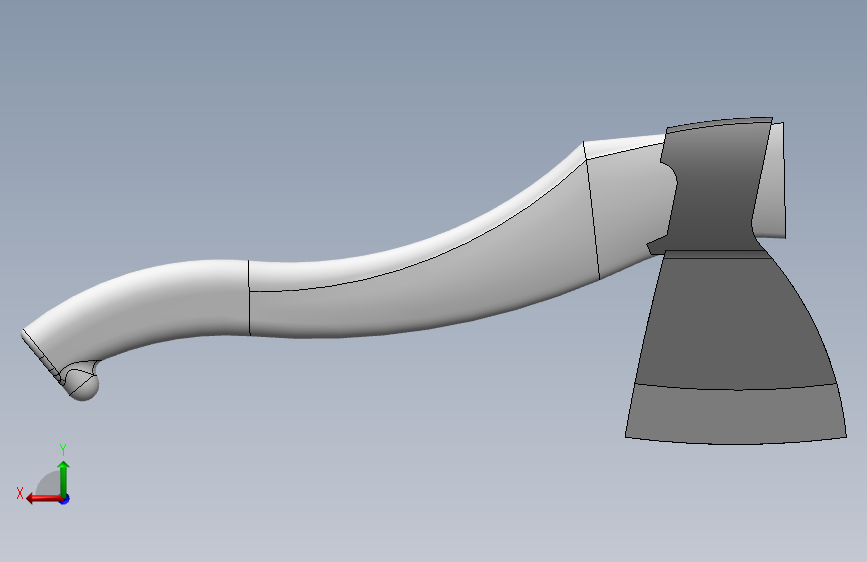Select the lighter gray blade edge band
Viewport: 867px width, 562px height.
[735, 415]
